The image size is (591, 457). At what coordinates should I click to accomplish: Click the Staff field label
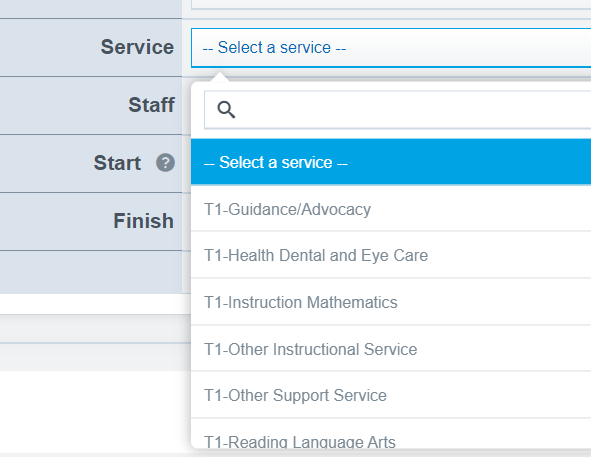[152, 105]
